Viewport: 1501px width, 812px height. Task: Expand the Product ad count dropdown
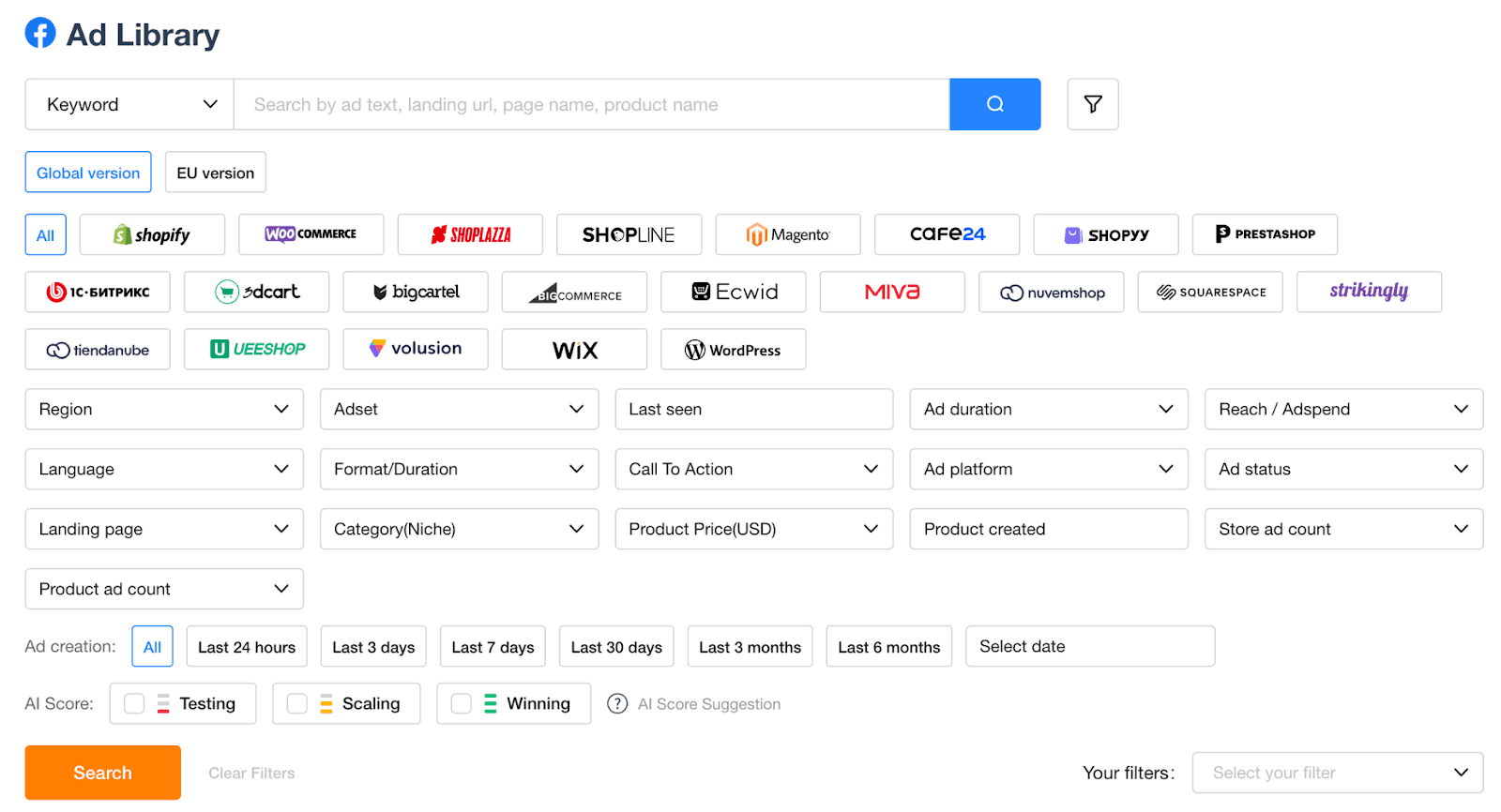click(x=164, y=589)
